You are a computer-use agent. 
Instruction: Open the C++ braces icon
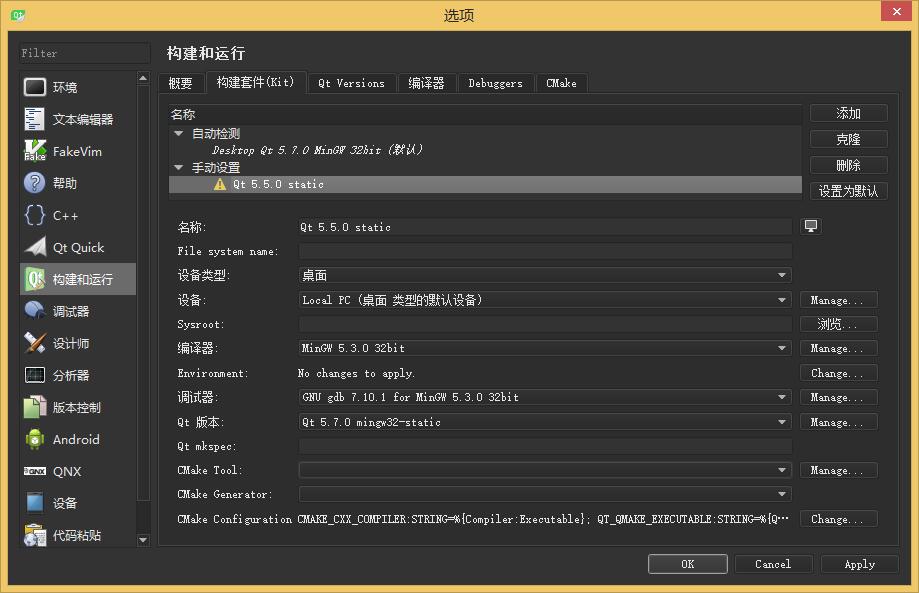pos(35,215)
